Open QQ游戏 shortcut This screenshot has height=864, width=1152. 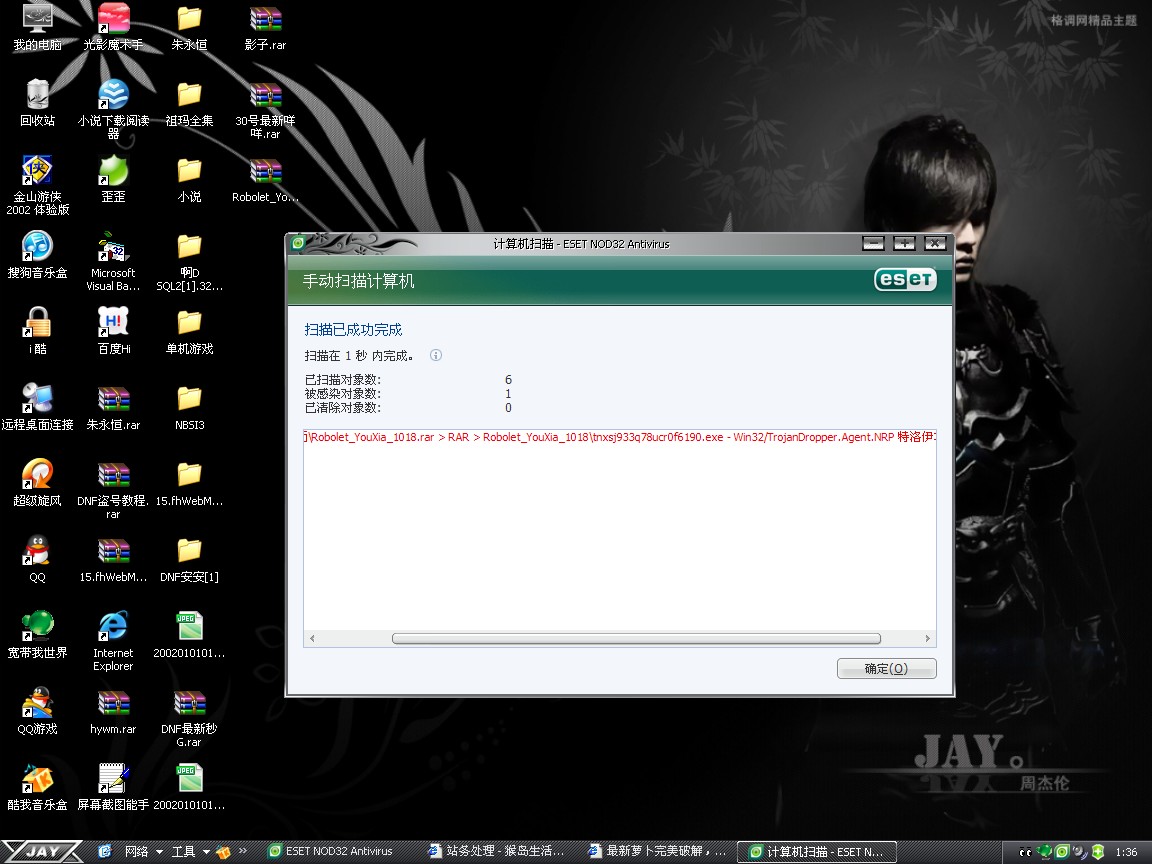tap(37, 710)
